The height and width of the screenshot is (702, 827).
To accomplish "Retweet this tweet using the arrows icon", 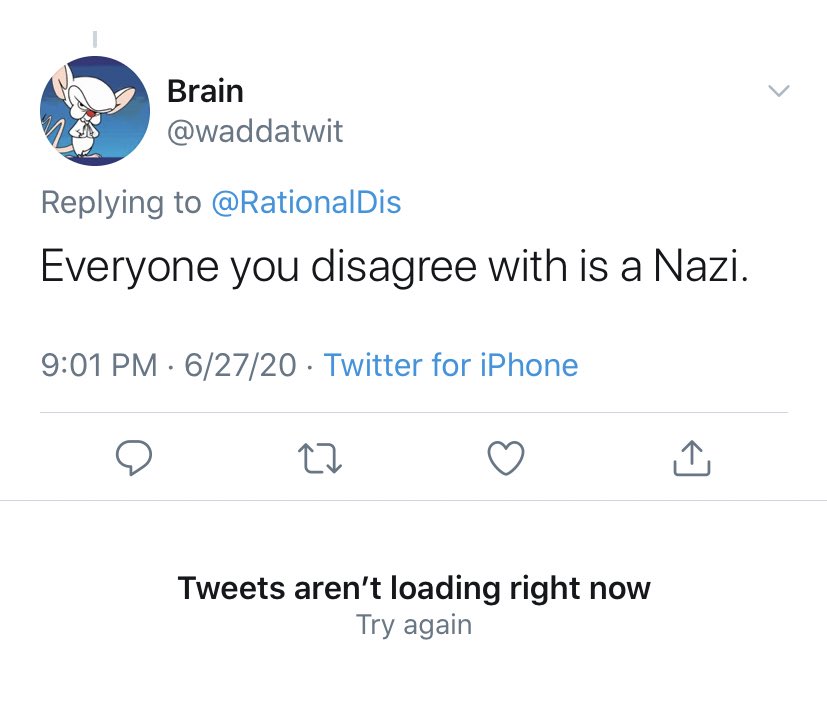I will coord(320,458).
